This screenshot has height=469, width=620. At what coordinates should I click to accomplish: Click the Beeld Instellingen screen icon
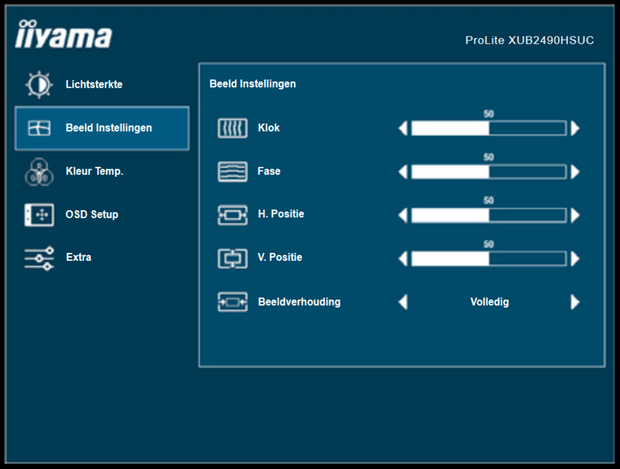pos(39,128)
